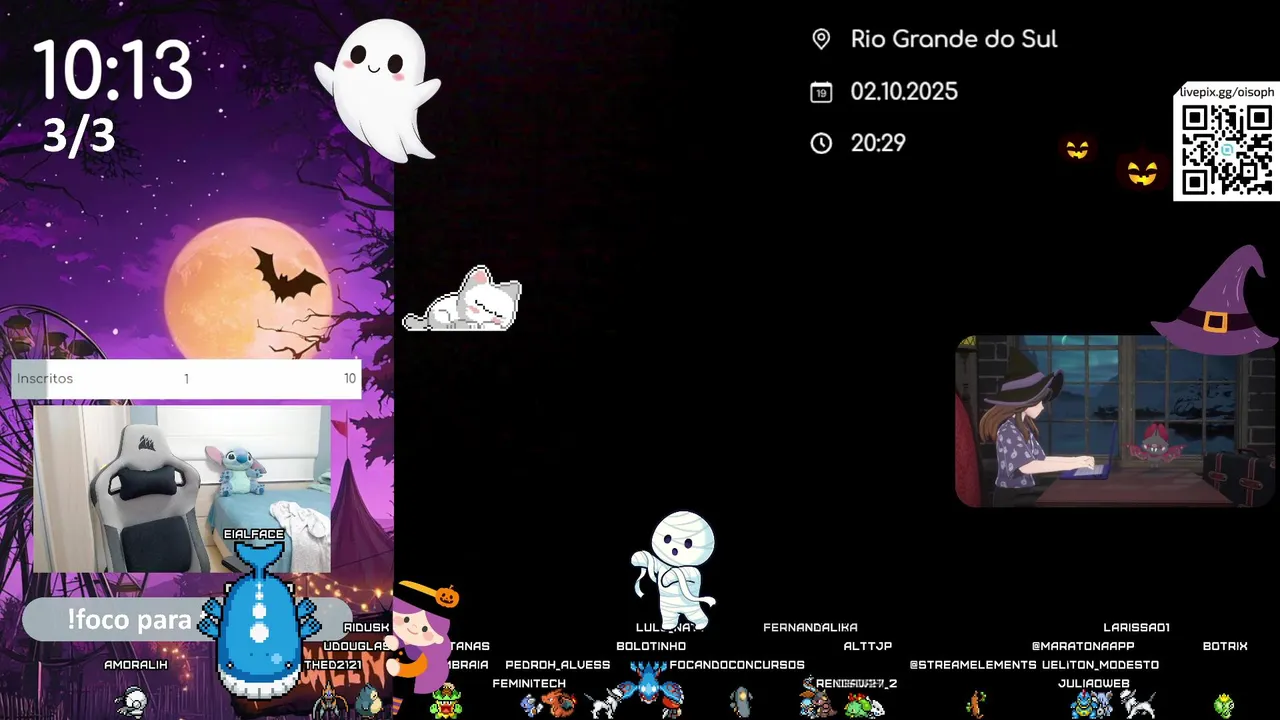Click the 3/3 session counter
The width and height of the screenshot is (1280, 720).
click(79, 135)
